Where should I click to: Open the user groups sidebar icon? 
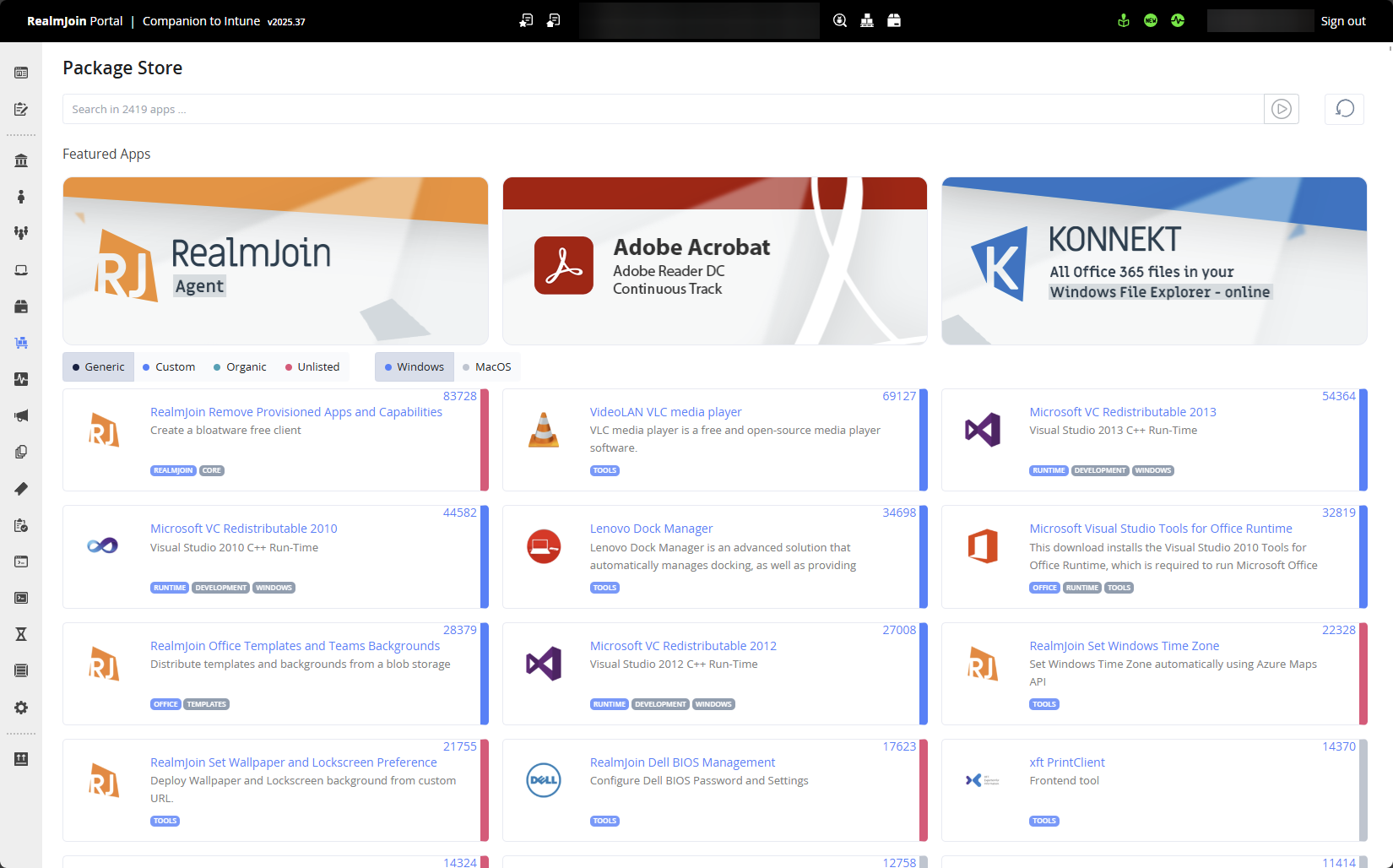coord(21,232)
